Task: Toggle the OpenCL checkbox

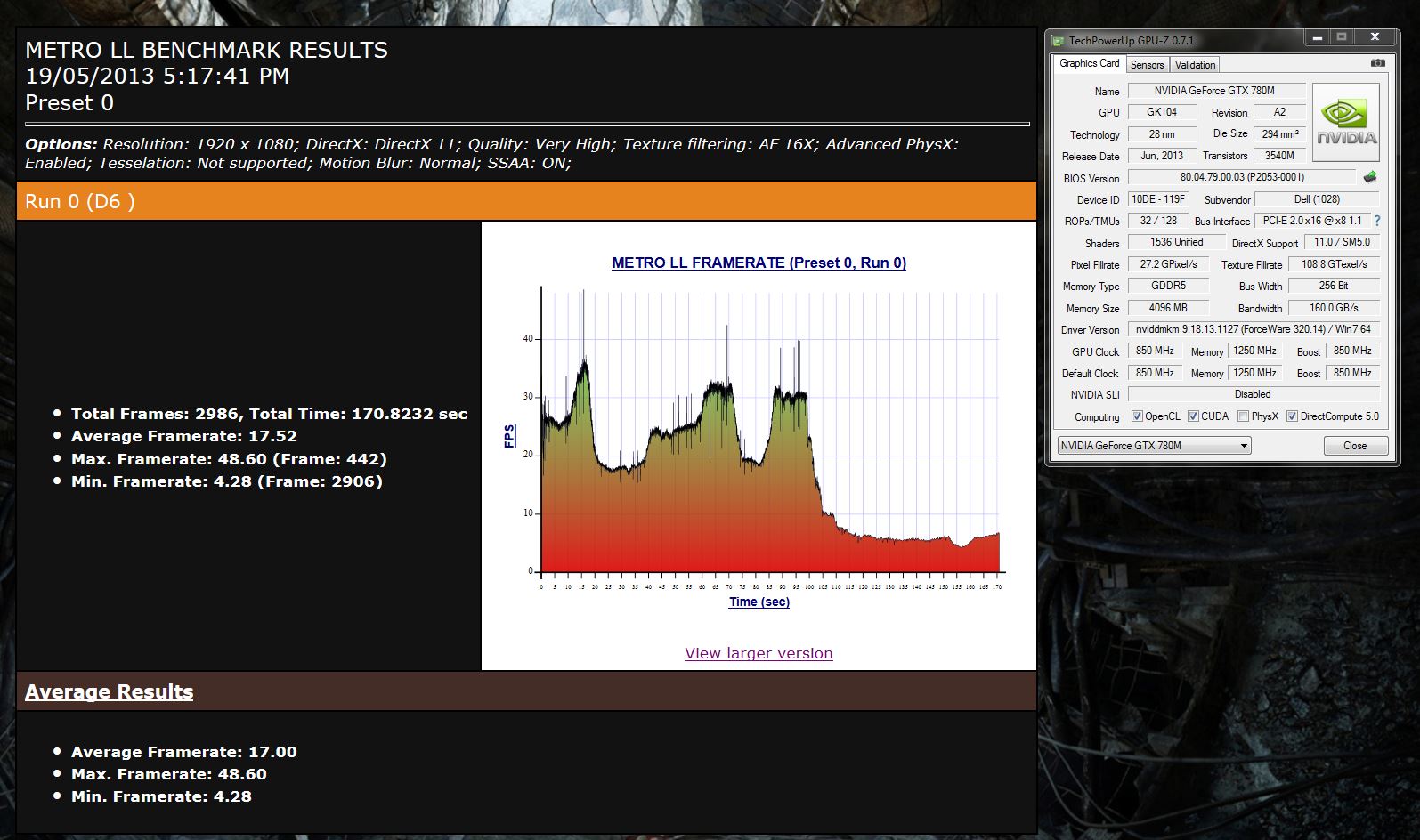Action: 1137,416
